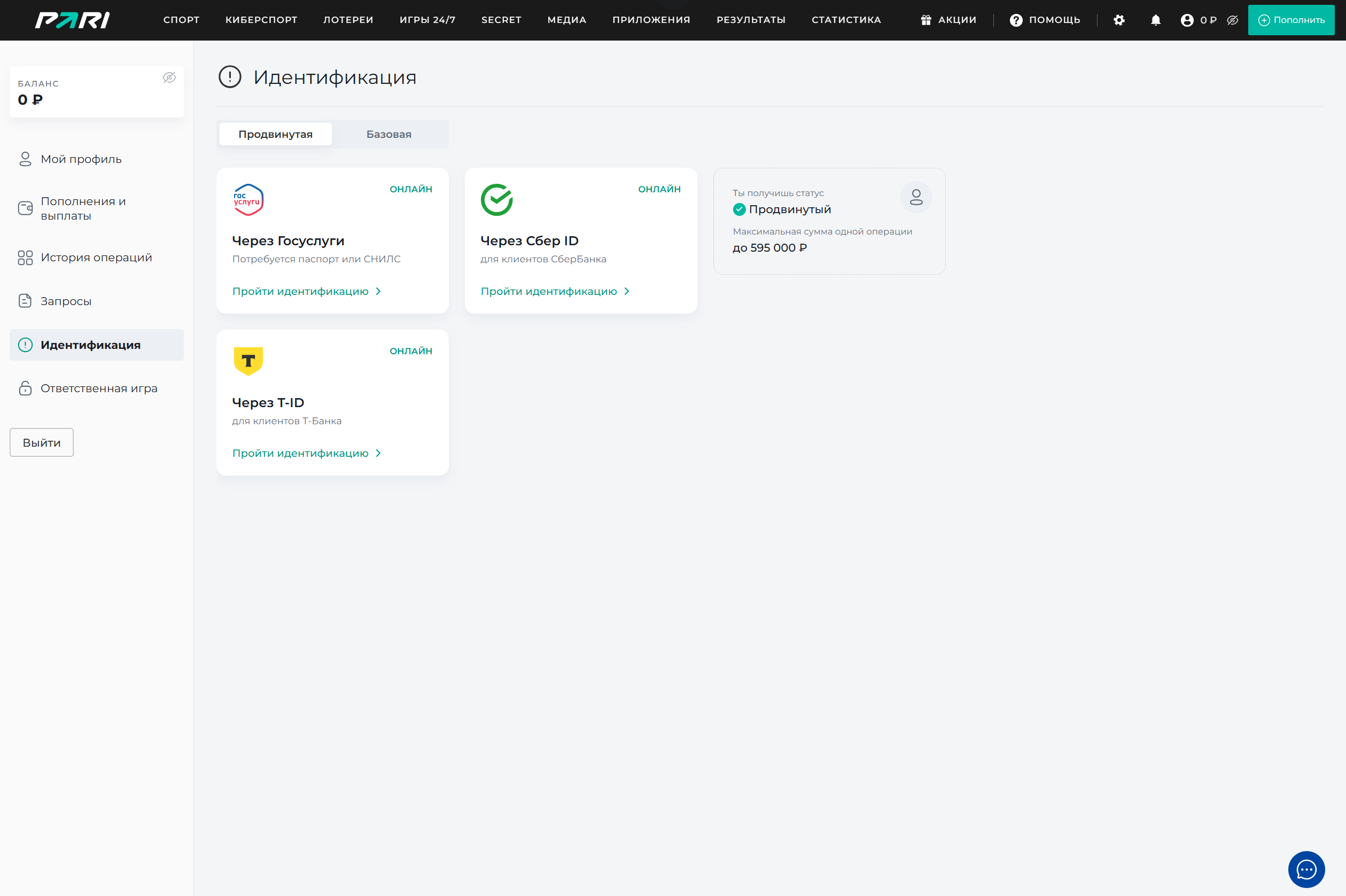The height and width of the screenshot is (896, 1346).
Task: Click the Через Госуслуги card title
Action: 288,240
